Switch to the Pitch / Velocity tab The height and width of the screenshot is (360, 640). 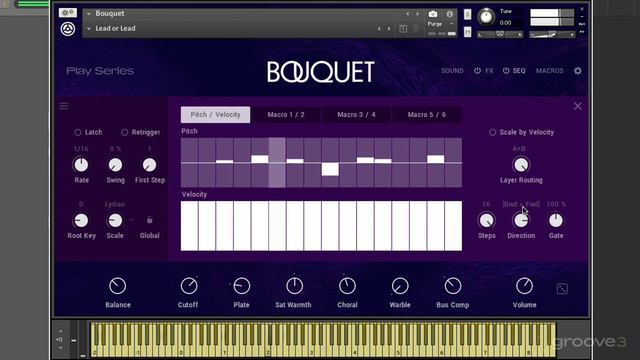[216, 115]
